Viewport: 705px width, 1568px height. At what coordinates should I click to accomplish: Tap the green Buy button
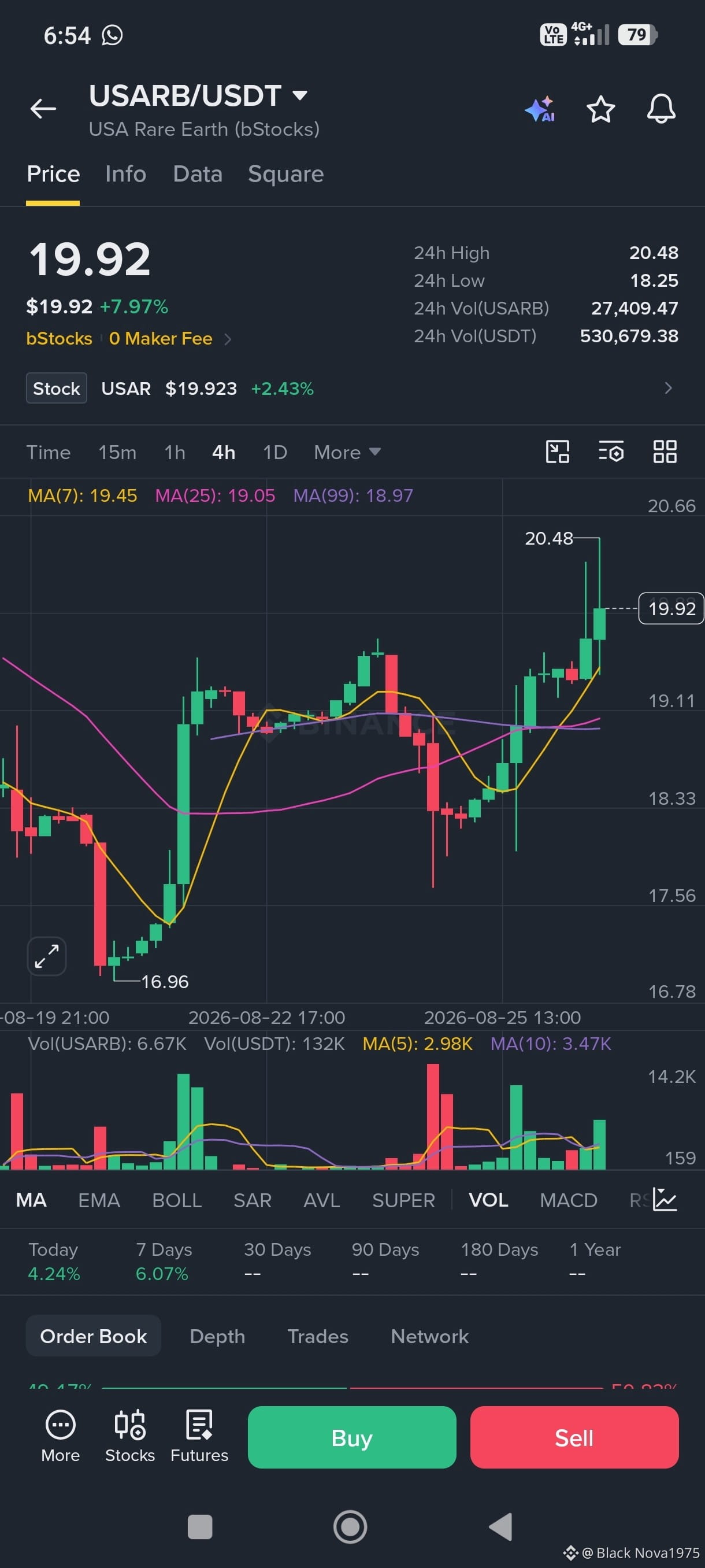pos(351,1437)
